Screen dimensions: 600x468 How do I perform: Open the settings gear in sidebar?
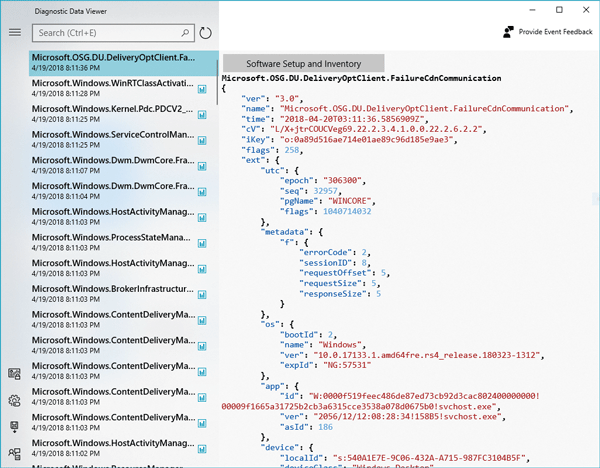tap(15, 401)
